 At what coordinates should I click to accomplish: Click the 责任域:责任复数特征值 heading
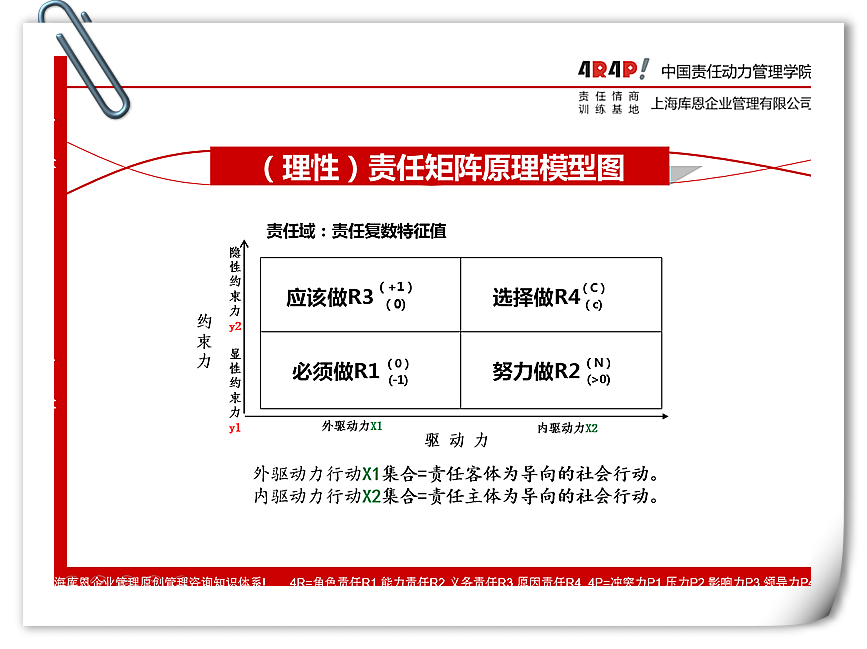(x=356, y=231)
